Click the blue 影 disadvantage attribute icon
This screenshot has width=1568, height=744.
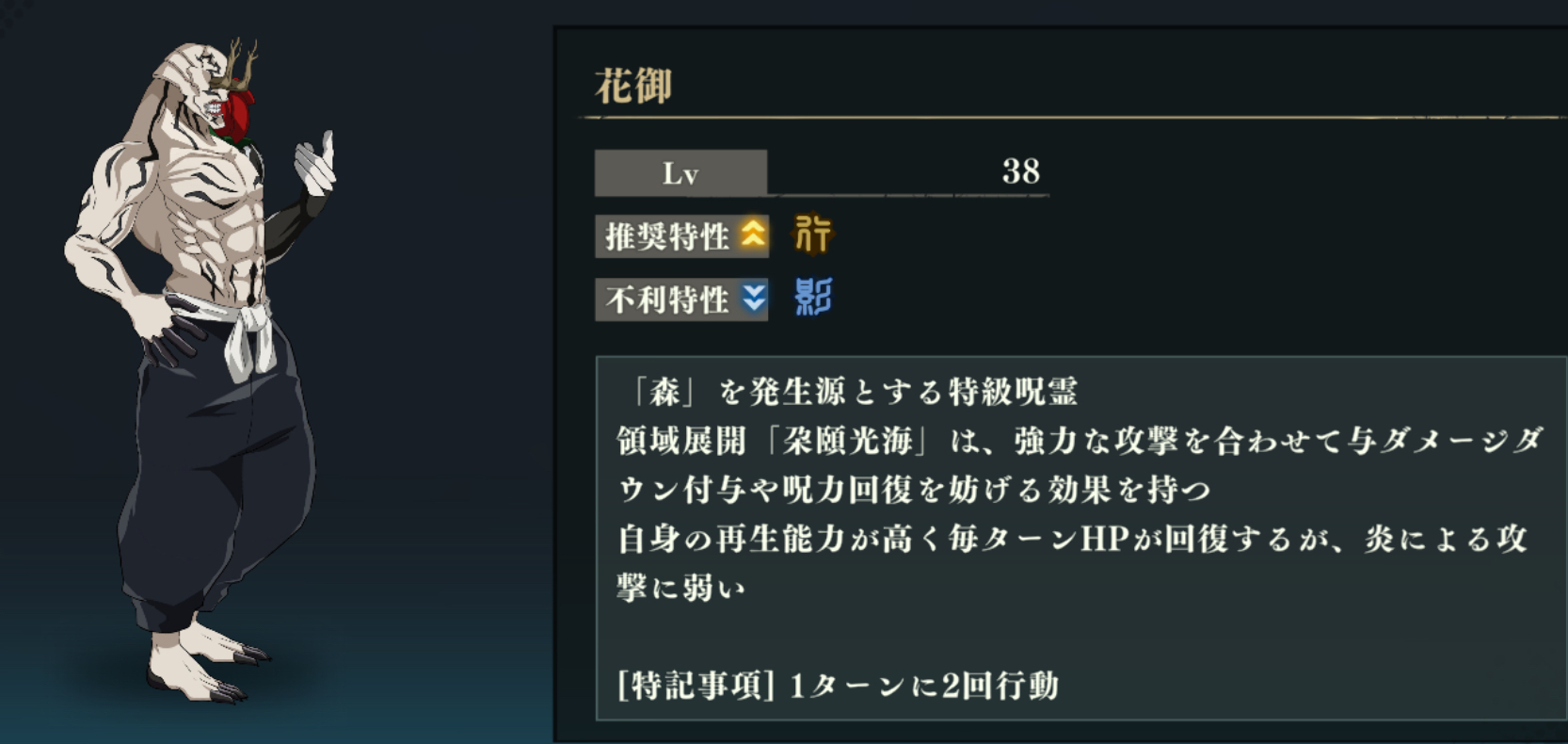(813, 298)
